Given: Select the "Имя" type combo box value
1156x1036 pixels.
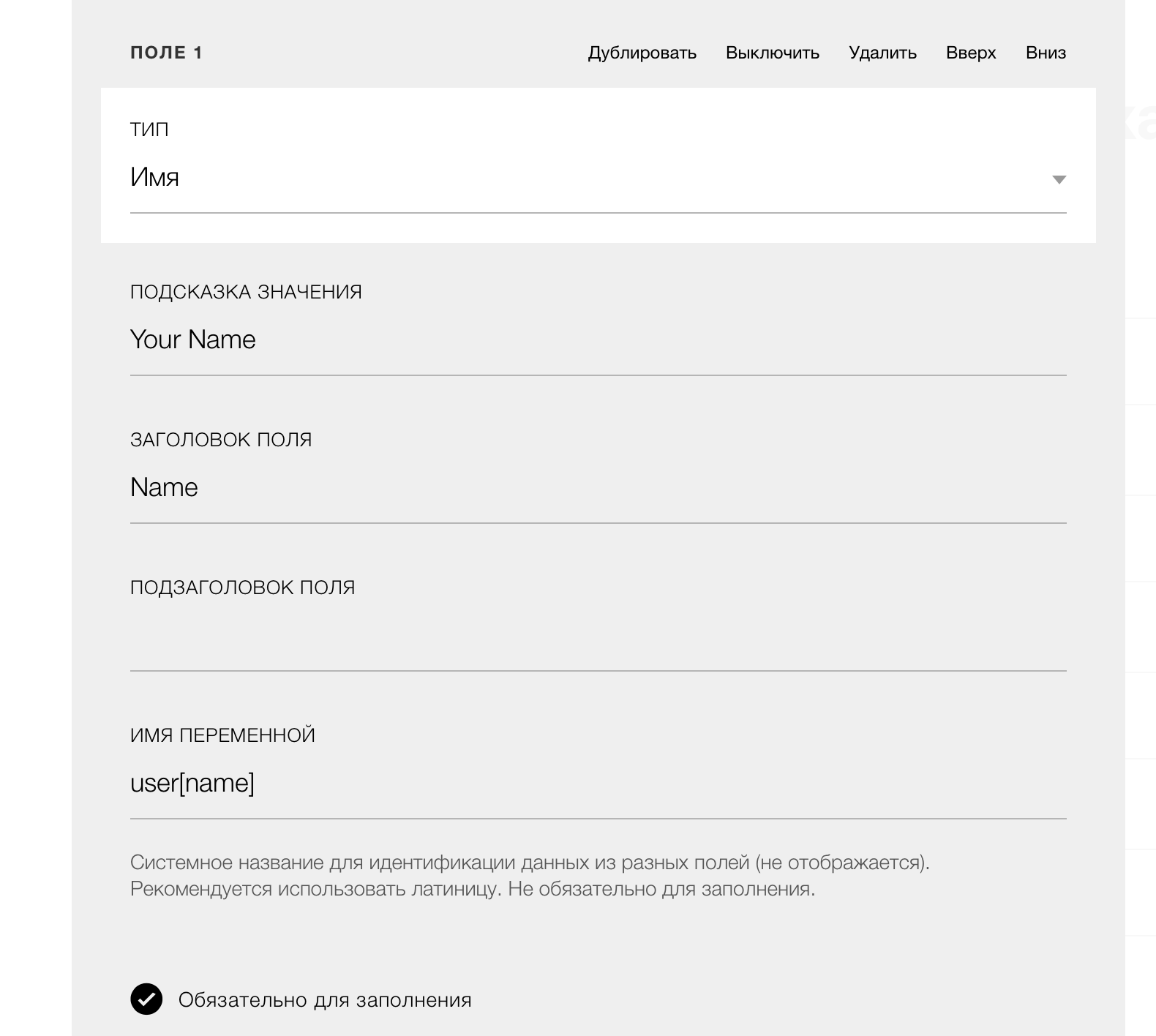Looking at the screenshot, I should click(598, 178).
